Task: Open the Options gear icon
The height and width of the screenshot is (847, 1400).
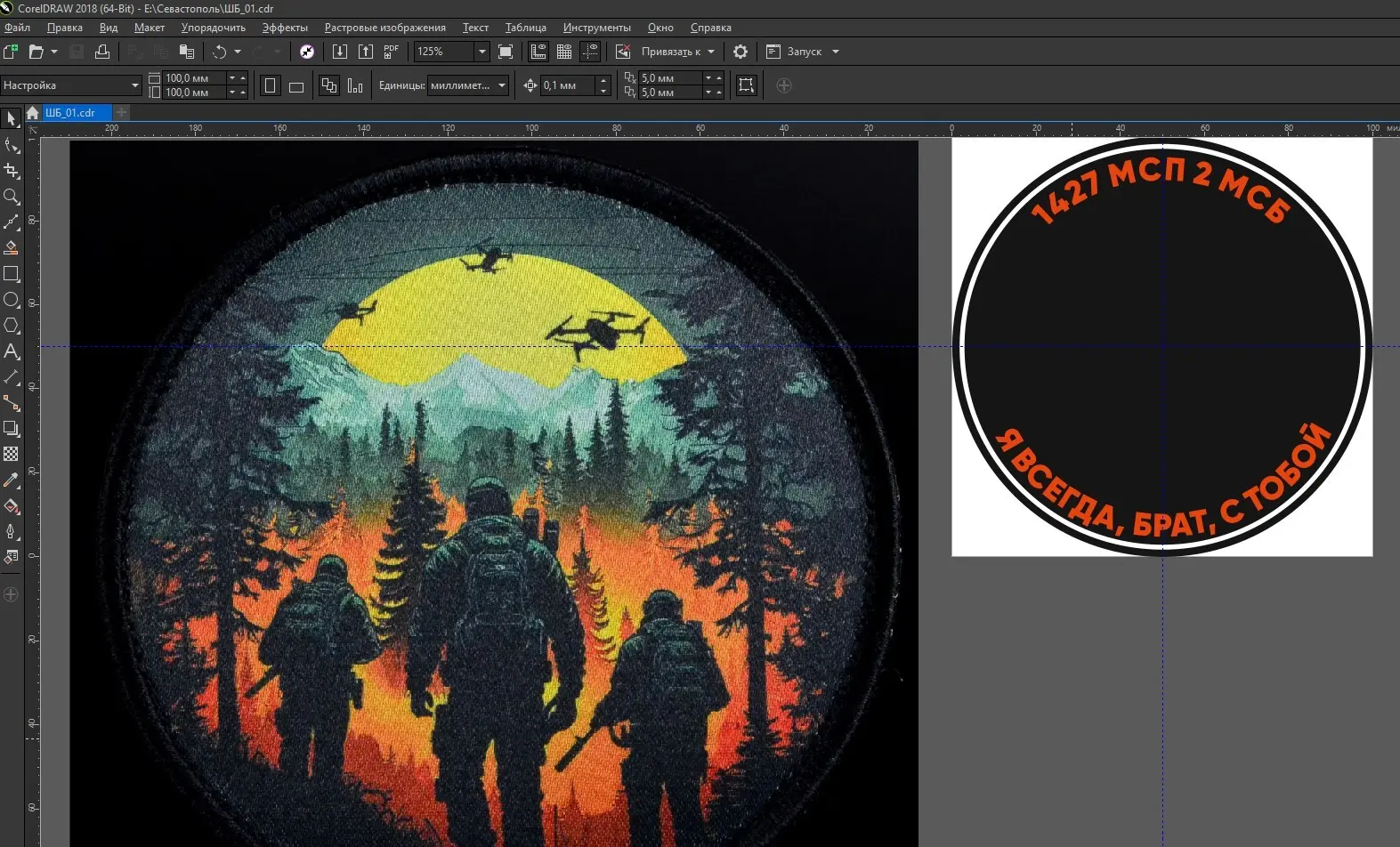Action: [740, 52]
